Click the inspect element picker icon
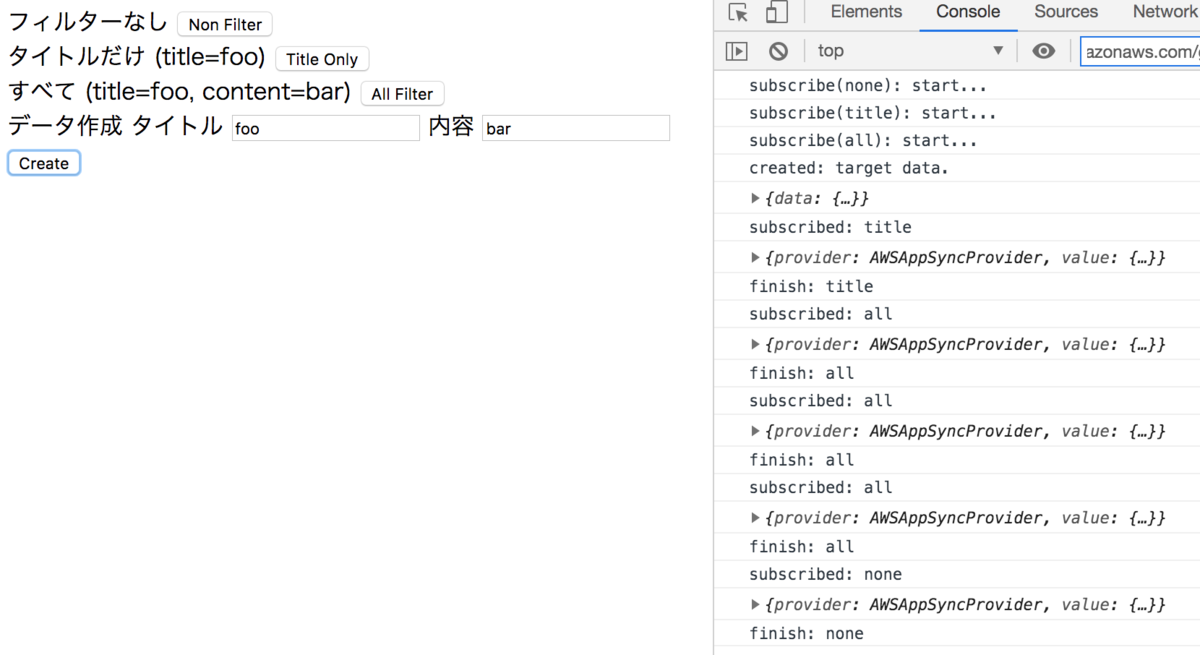Screen dimensions: 1200x655 pos(738,12)
